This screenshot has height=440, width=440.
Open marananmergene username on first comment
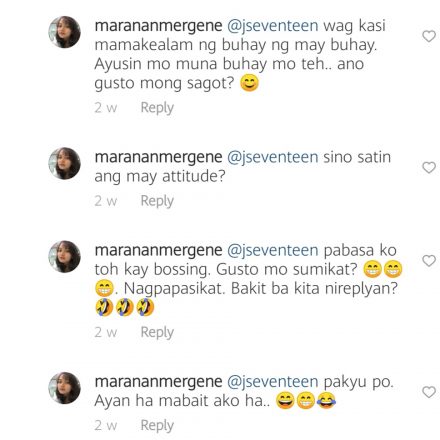coord(158,26)
